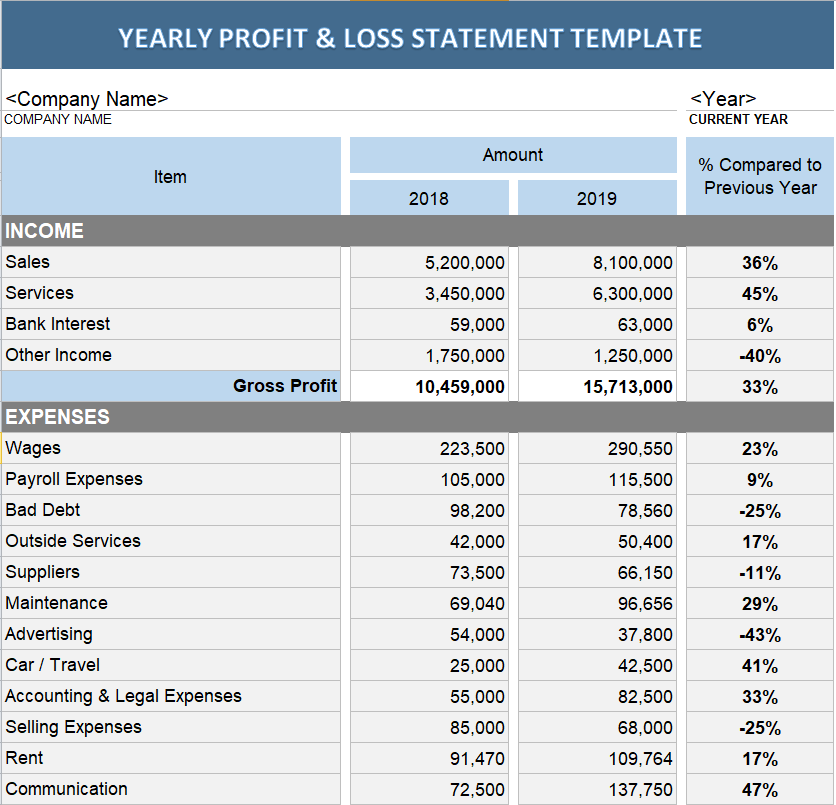Select the Amount column header

[513, 155]
